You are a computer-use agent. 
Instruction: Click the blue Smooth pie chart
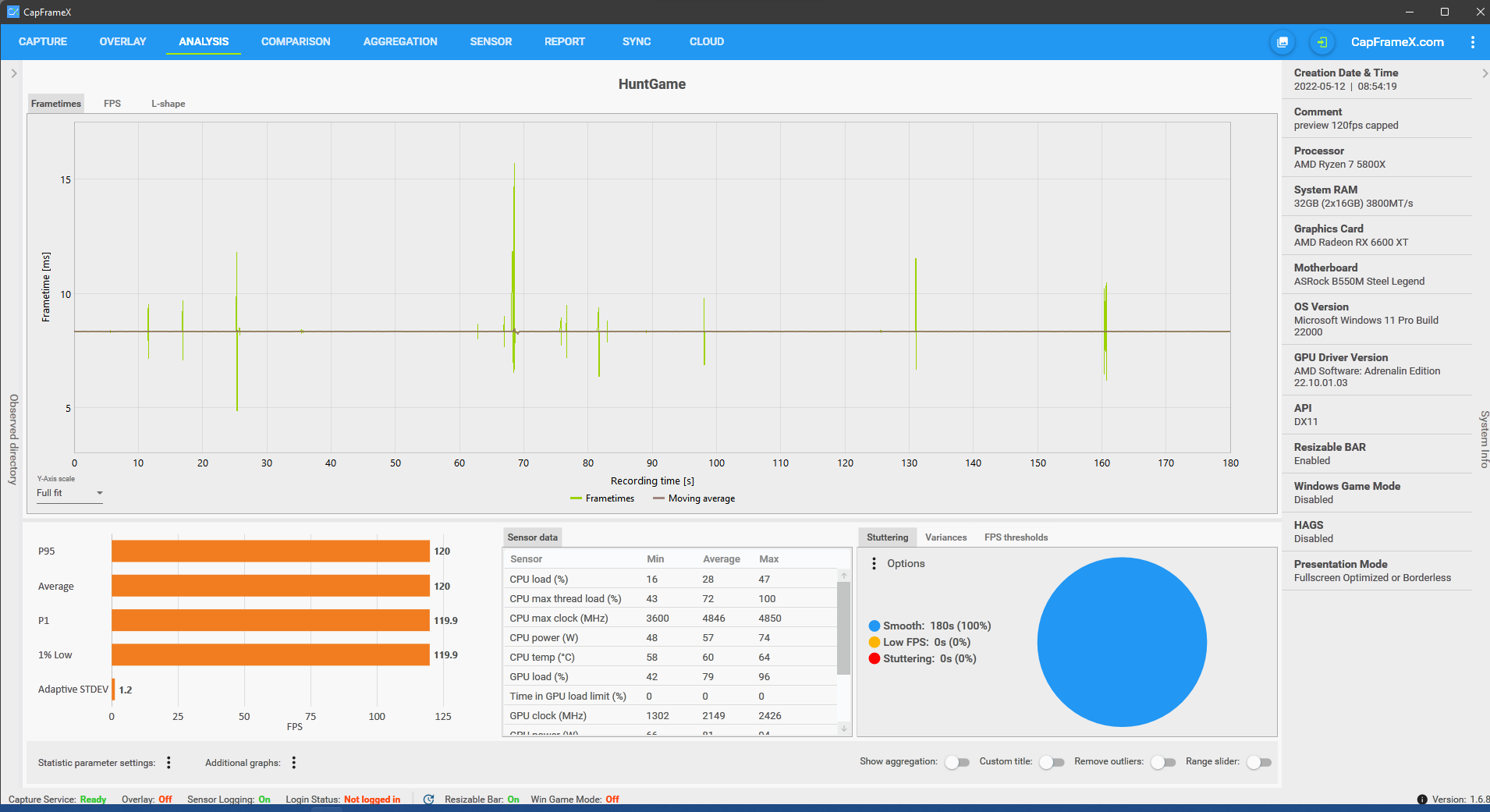point(1122,642)
